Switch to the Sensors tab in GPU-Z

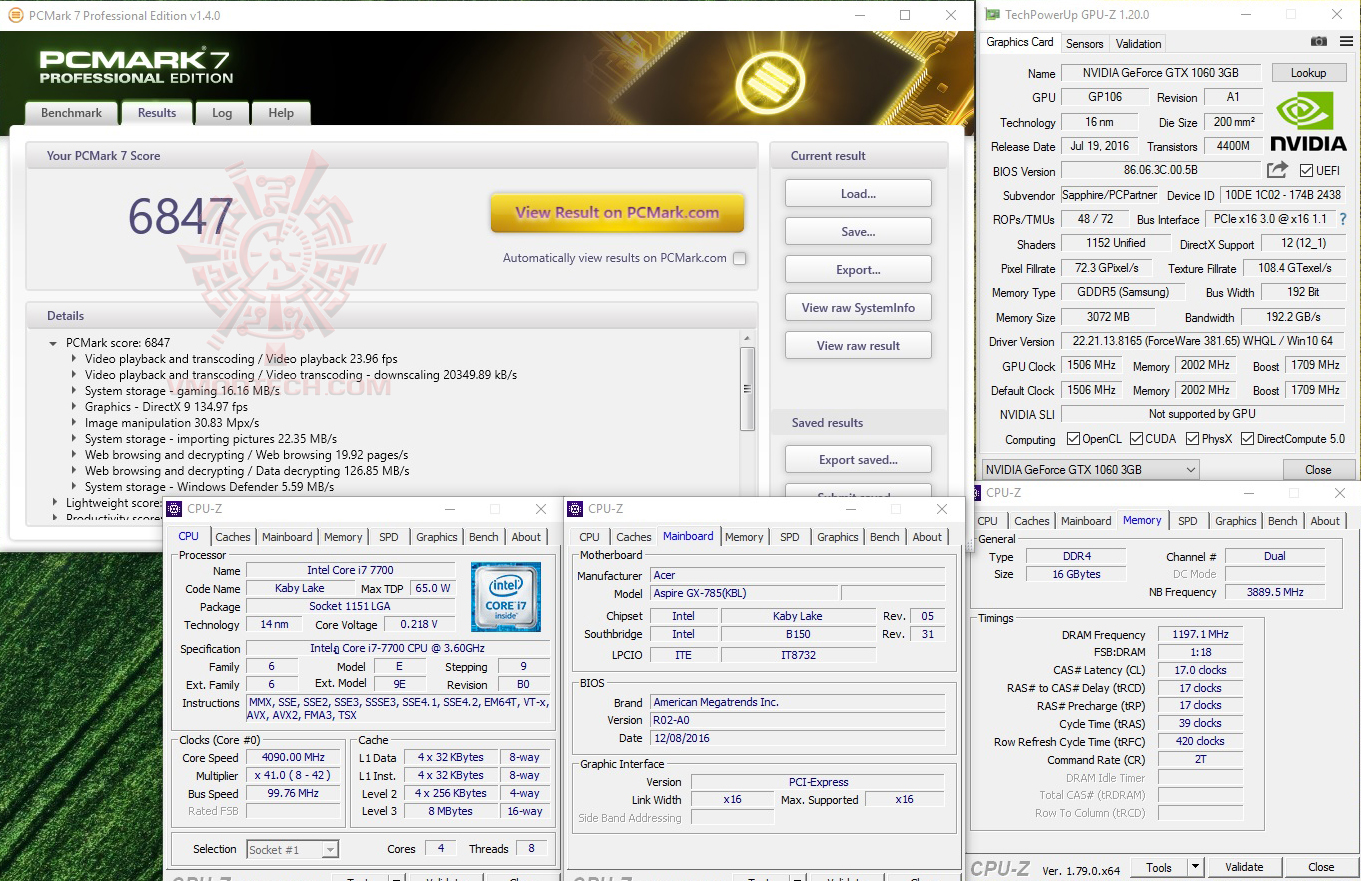[x=1085, y=44]
